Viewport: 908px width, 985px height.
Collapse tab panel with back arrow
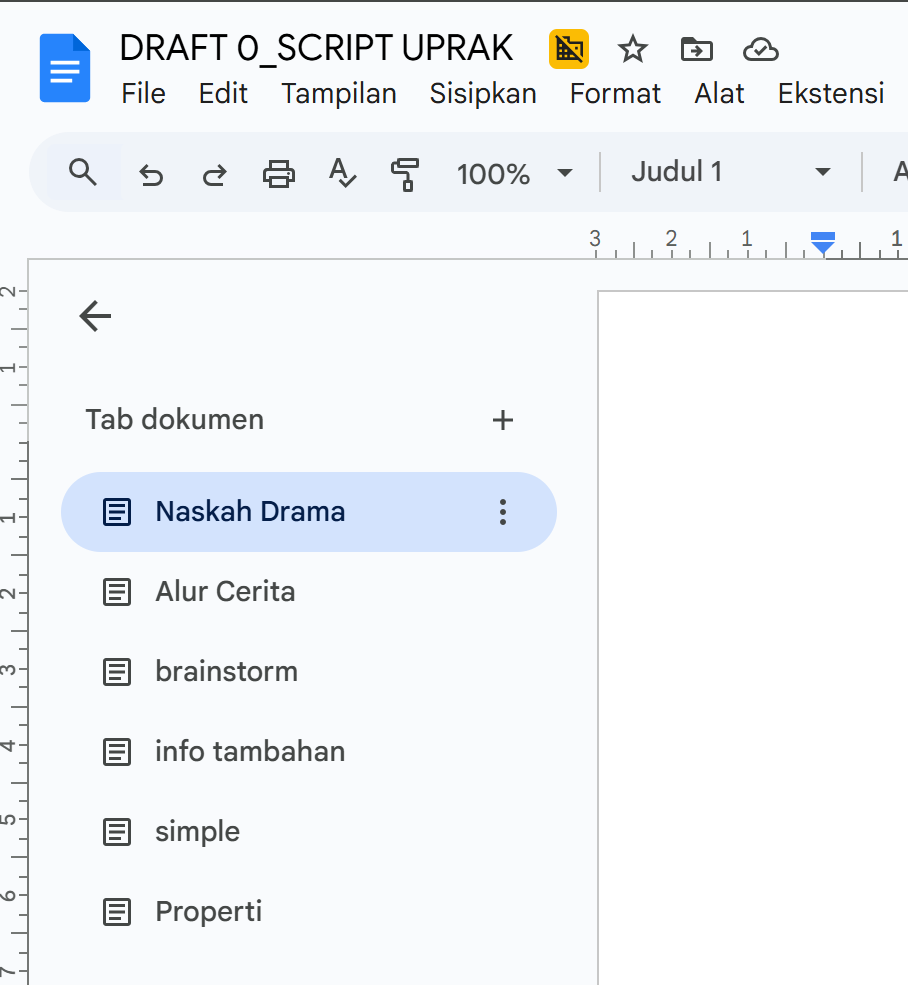95,317
